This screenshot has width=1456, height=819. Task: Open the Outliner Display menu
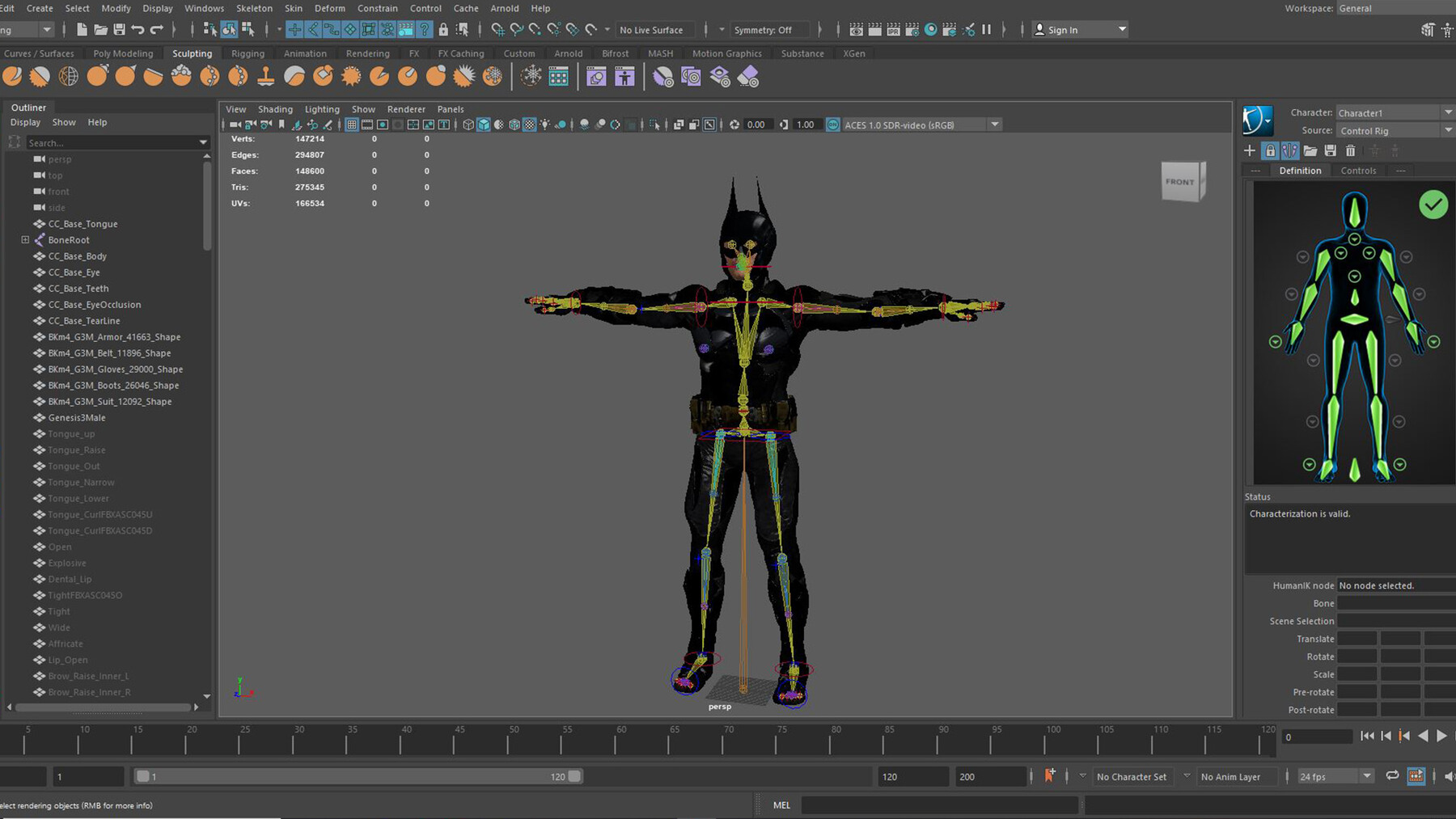25,122
